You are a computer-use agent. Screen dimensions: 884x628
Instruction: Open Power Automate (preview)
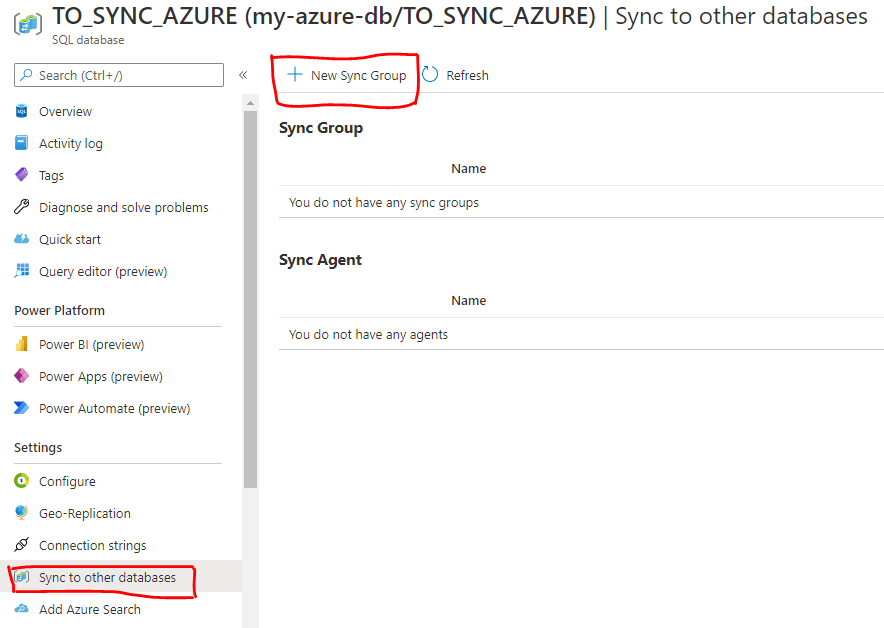[x=114, y=409]
